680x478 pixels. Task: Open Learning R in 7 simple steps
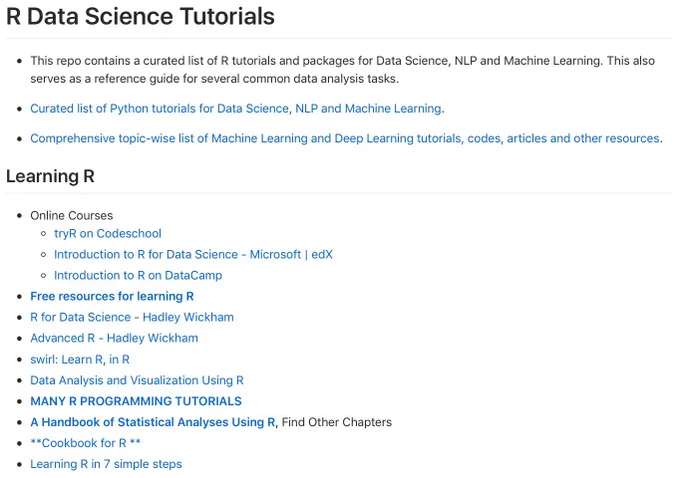click(106, 464)
